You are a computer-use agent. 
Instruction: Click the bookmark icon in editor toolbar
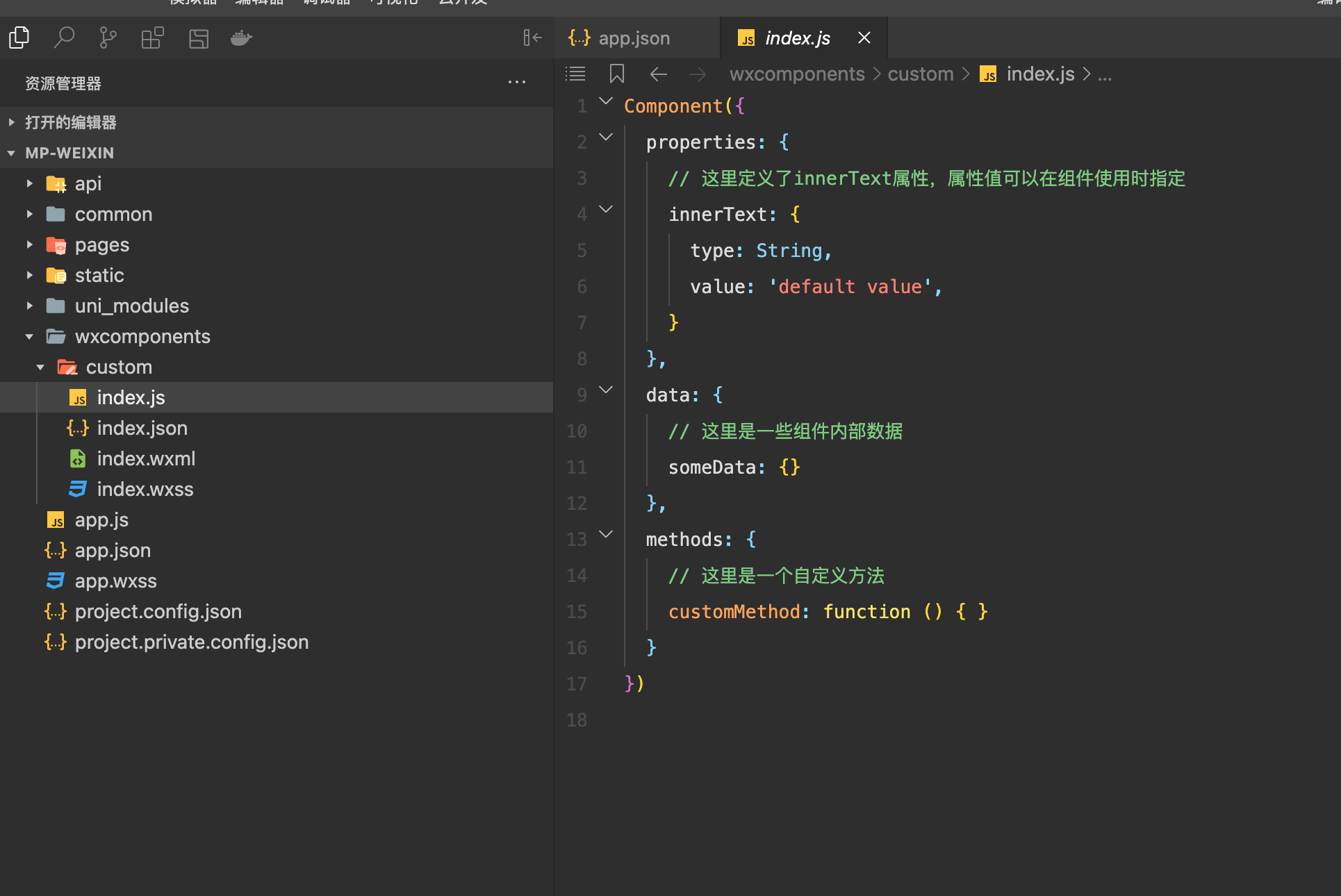(616, 74)
